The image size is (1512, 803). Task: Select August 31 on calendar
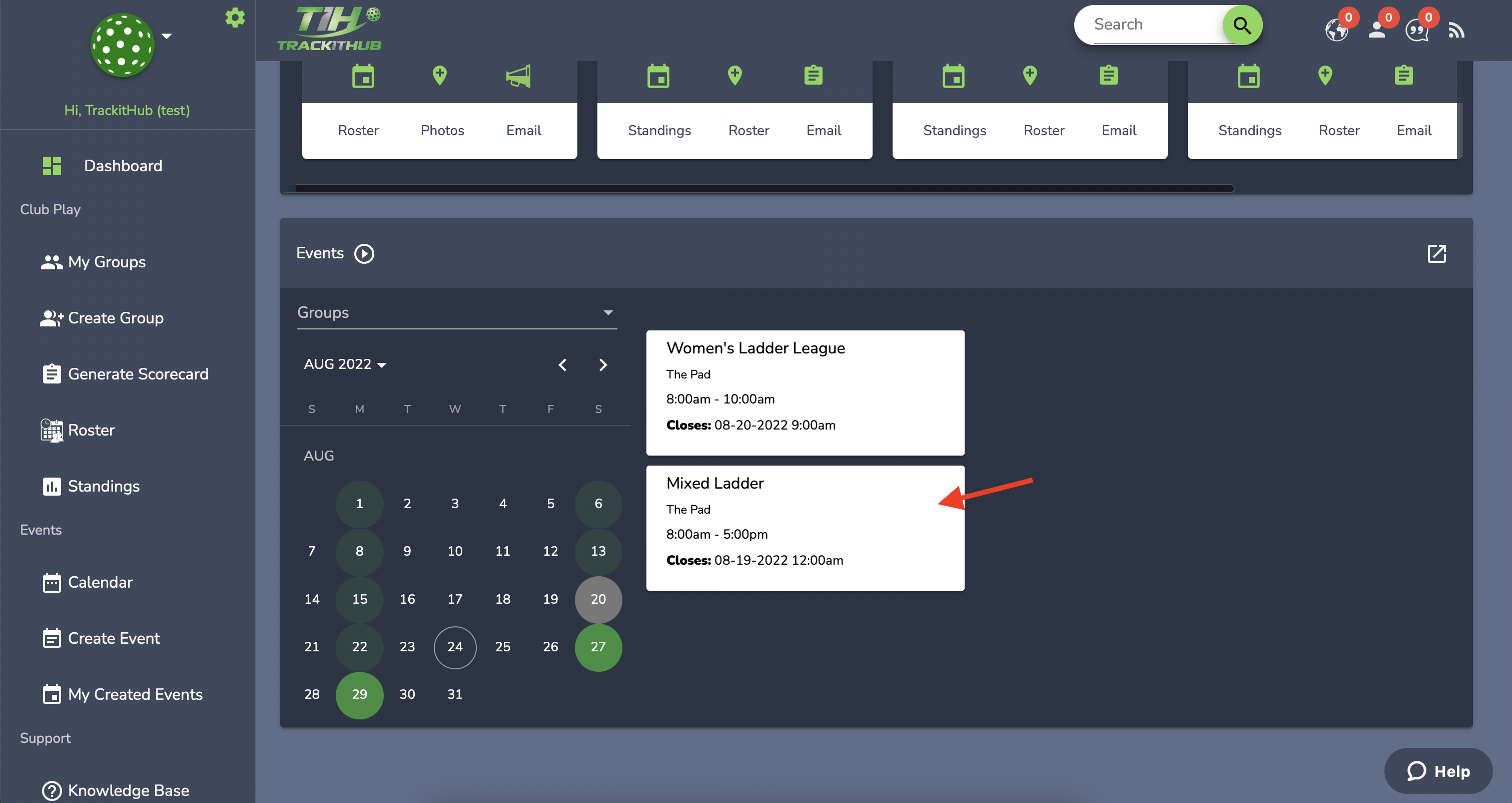455,695
